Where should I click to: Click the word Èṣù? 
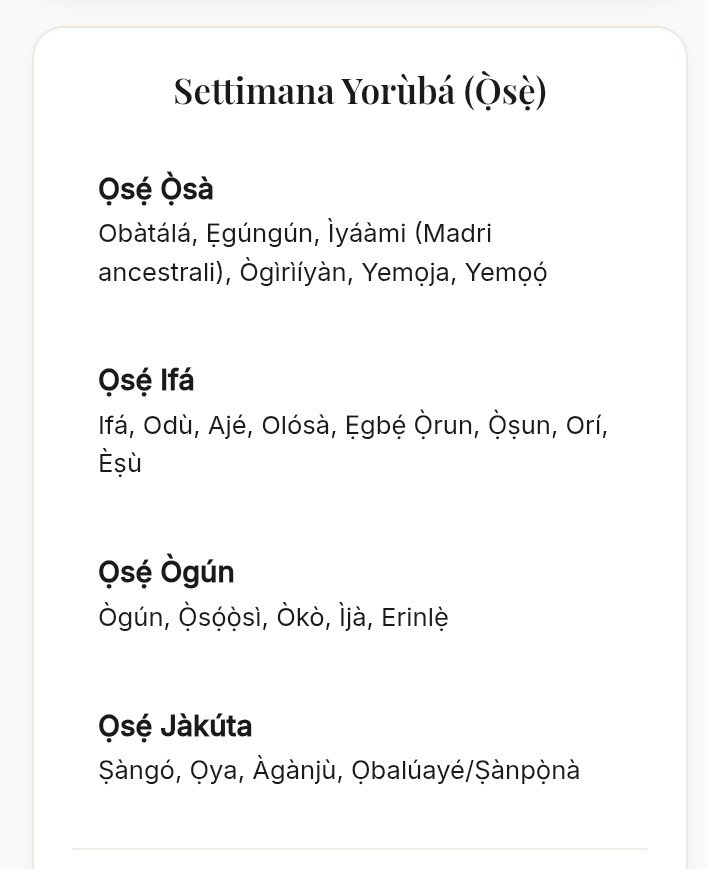tap(120, 464)
